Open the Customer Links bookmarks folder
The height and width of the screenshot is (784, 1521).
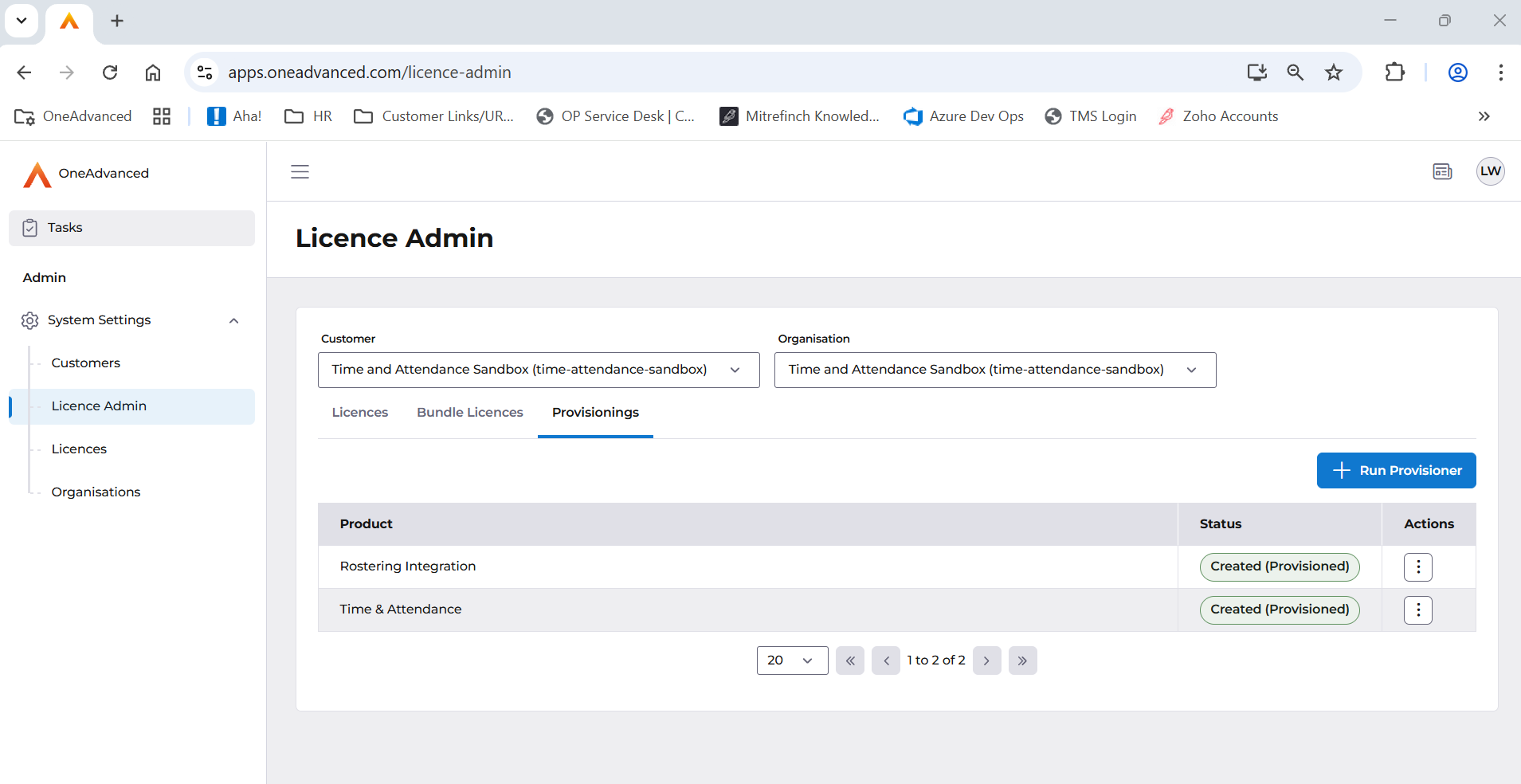[x=434, y=116]
